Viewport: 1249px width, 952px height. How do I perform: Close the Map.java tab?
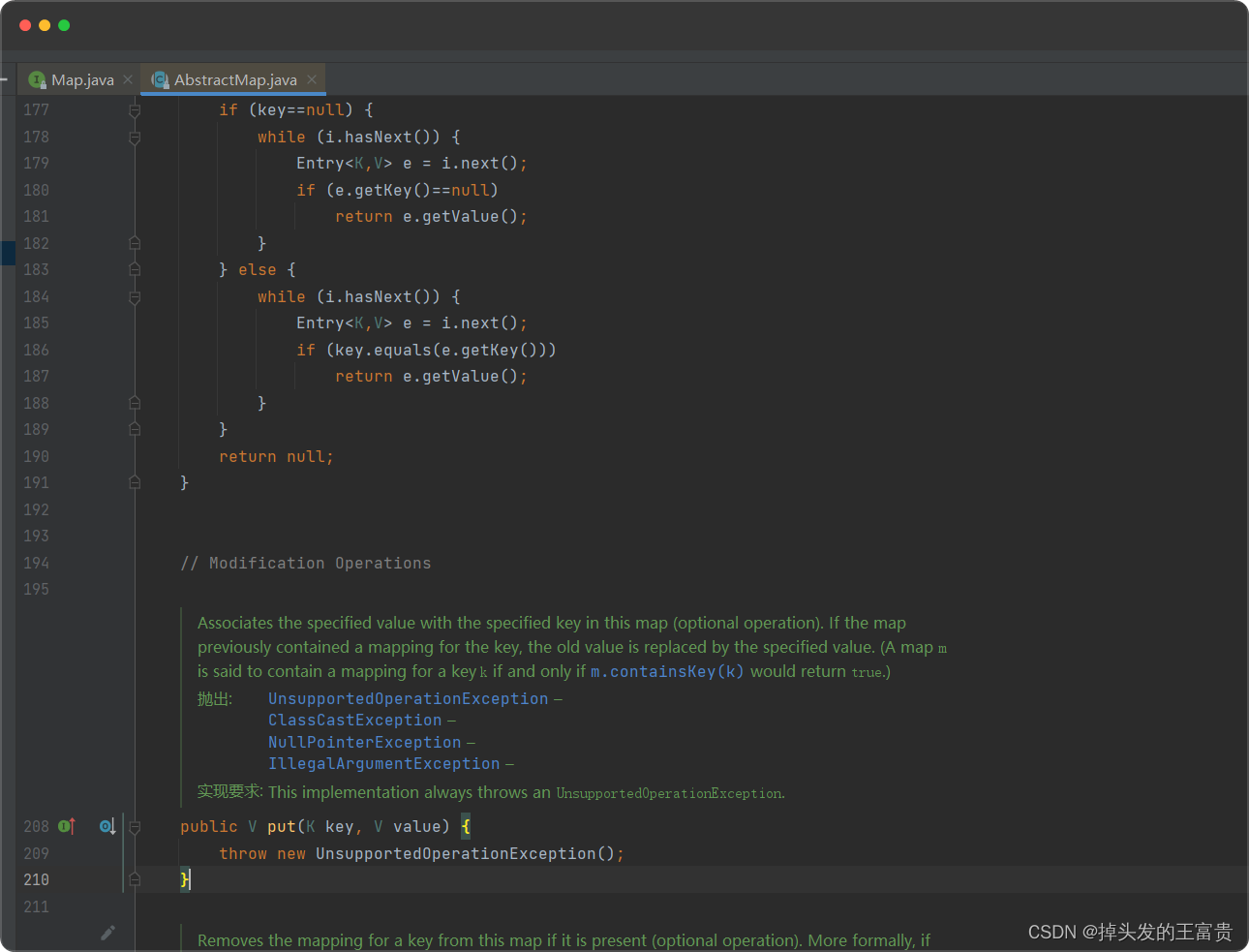tap(128, 79)
